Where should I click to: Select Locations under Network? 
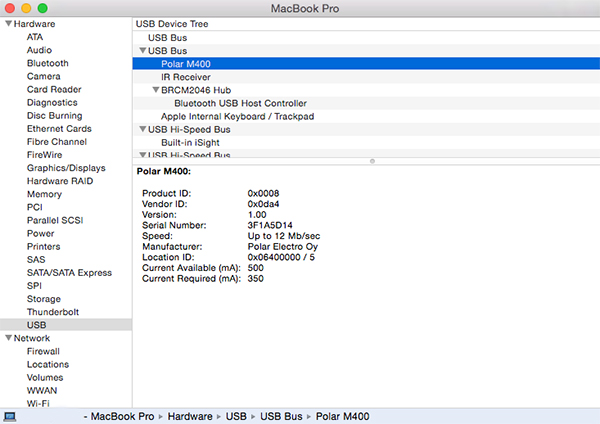click(48, 364)
